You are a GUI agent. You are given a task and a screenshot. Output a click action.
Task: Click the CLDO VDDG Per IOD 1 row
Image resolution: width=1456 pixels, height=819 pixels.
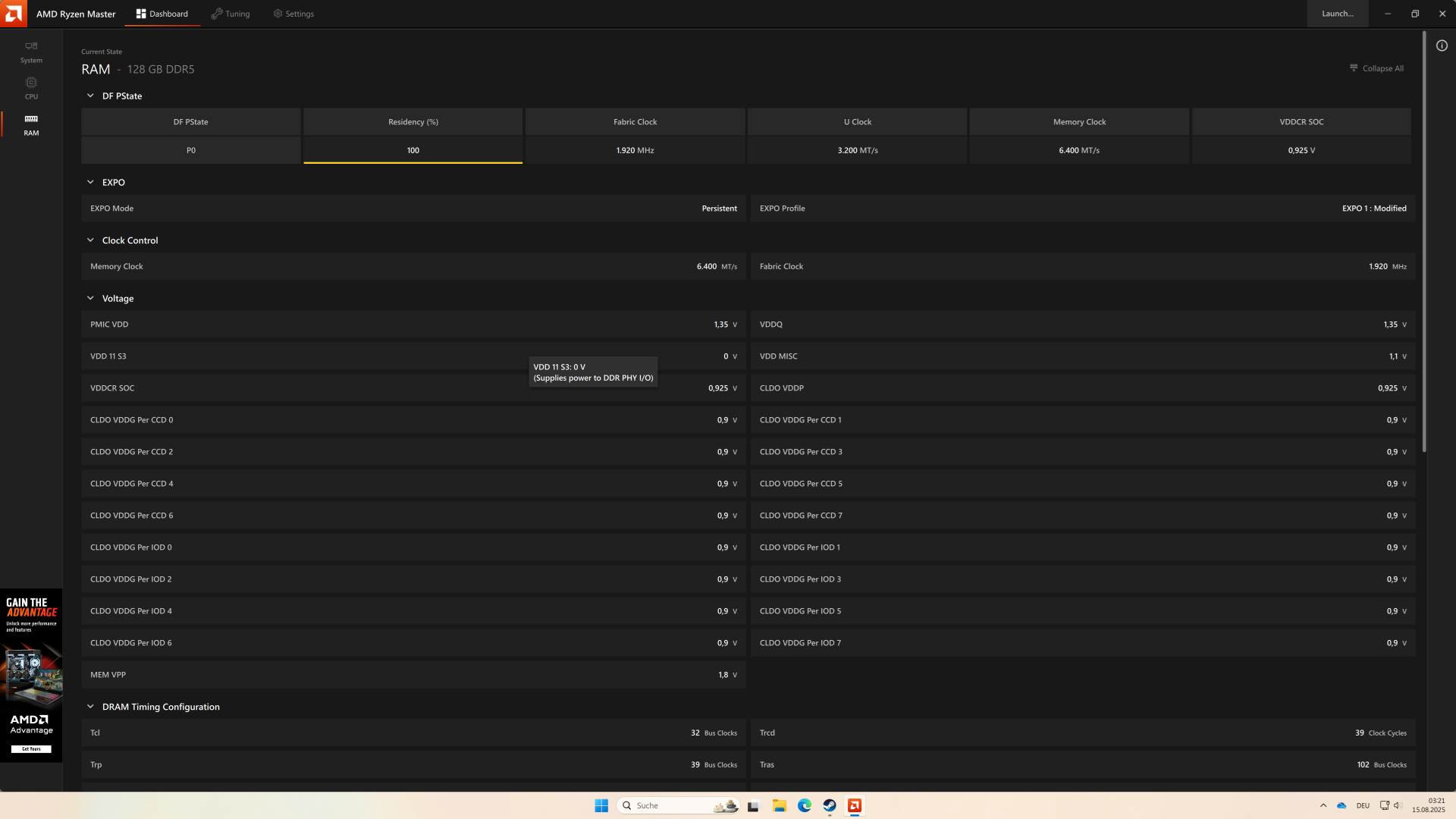coord(1083,547)
